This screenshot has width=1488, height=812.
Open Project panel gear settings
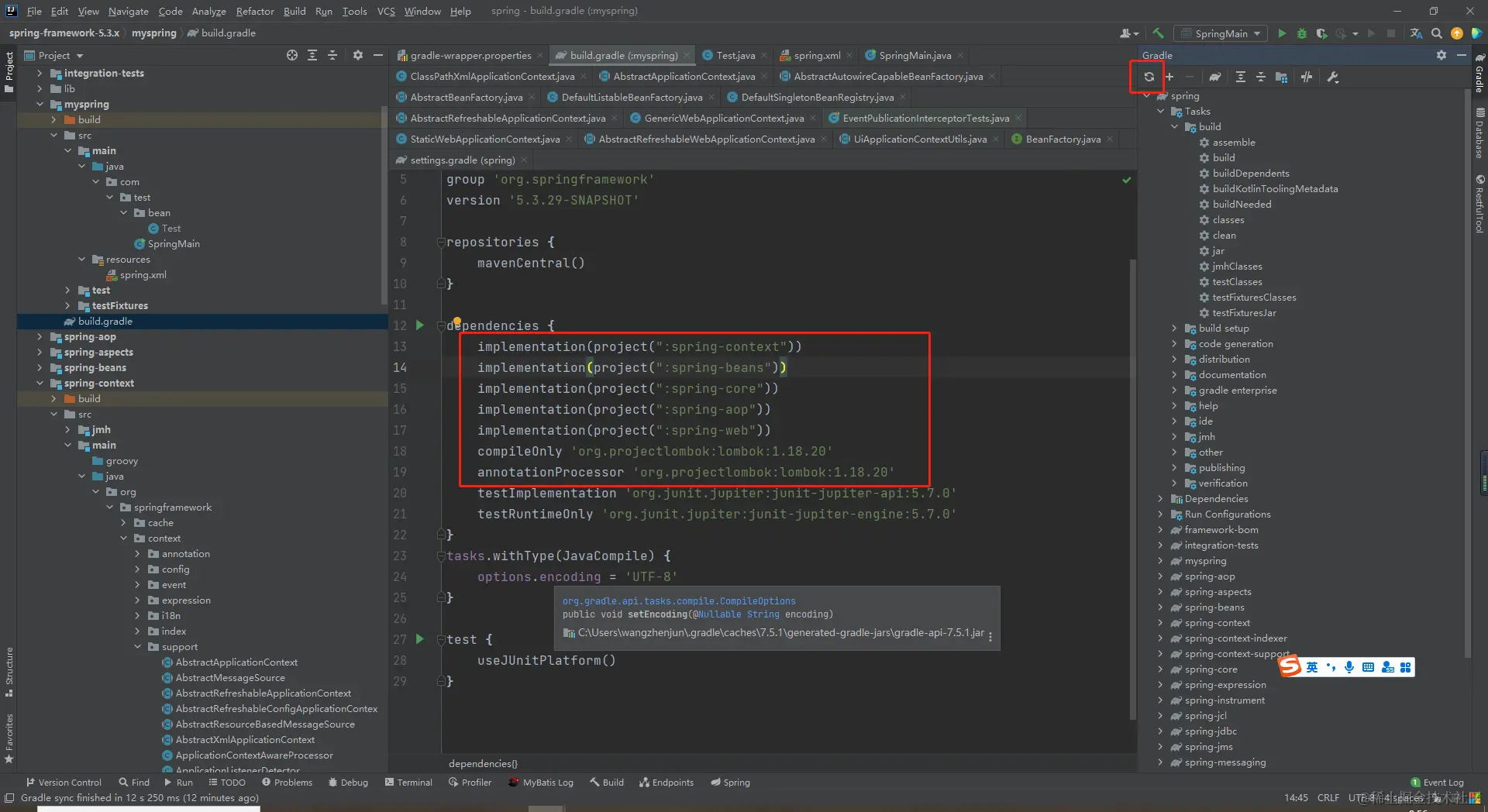tap(357, 55)
